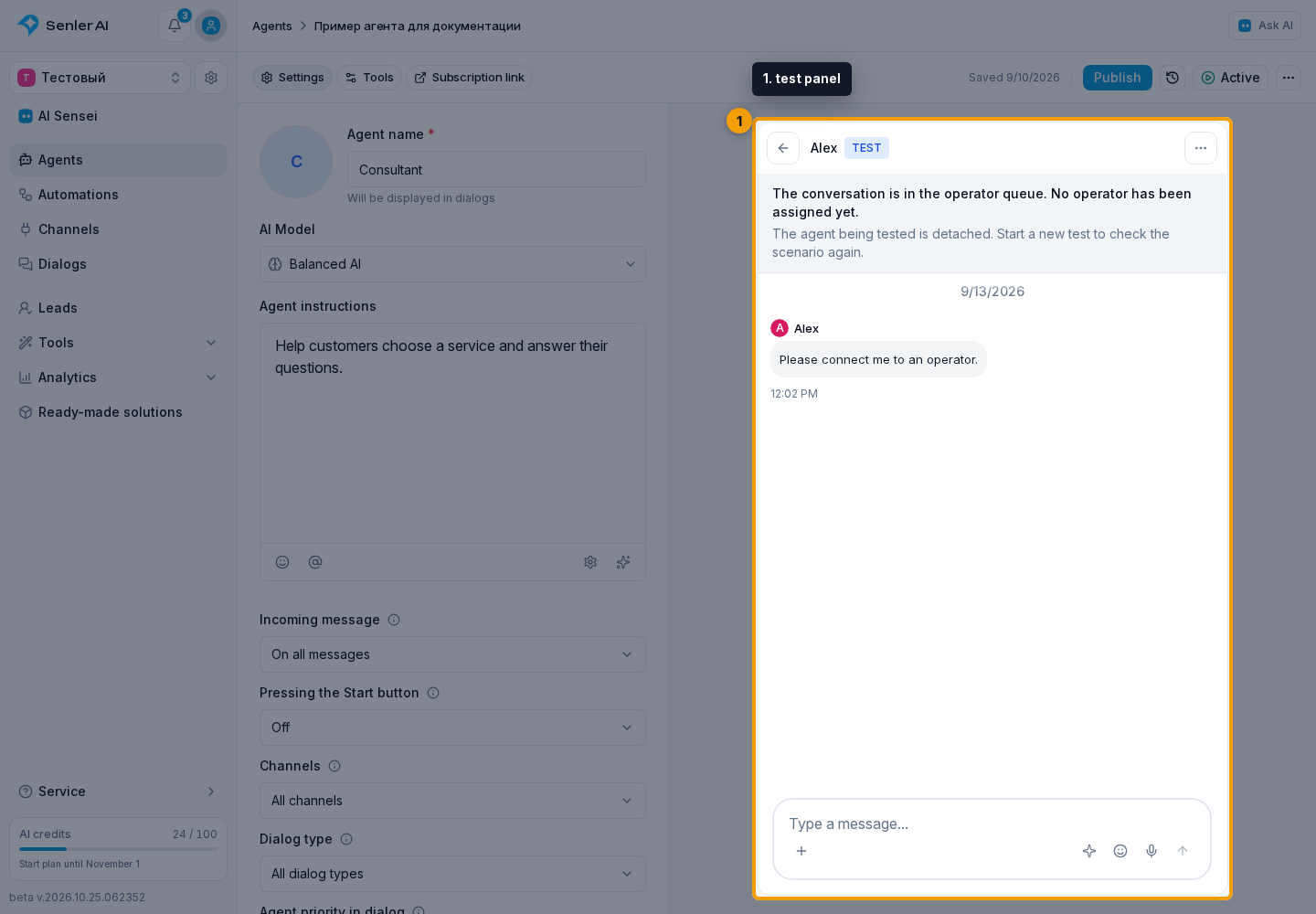1316x914 pixels.
Task: Insert mention in agent instructions
Action: pyautogui.click(x=315, y=562)
